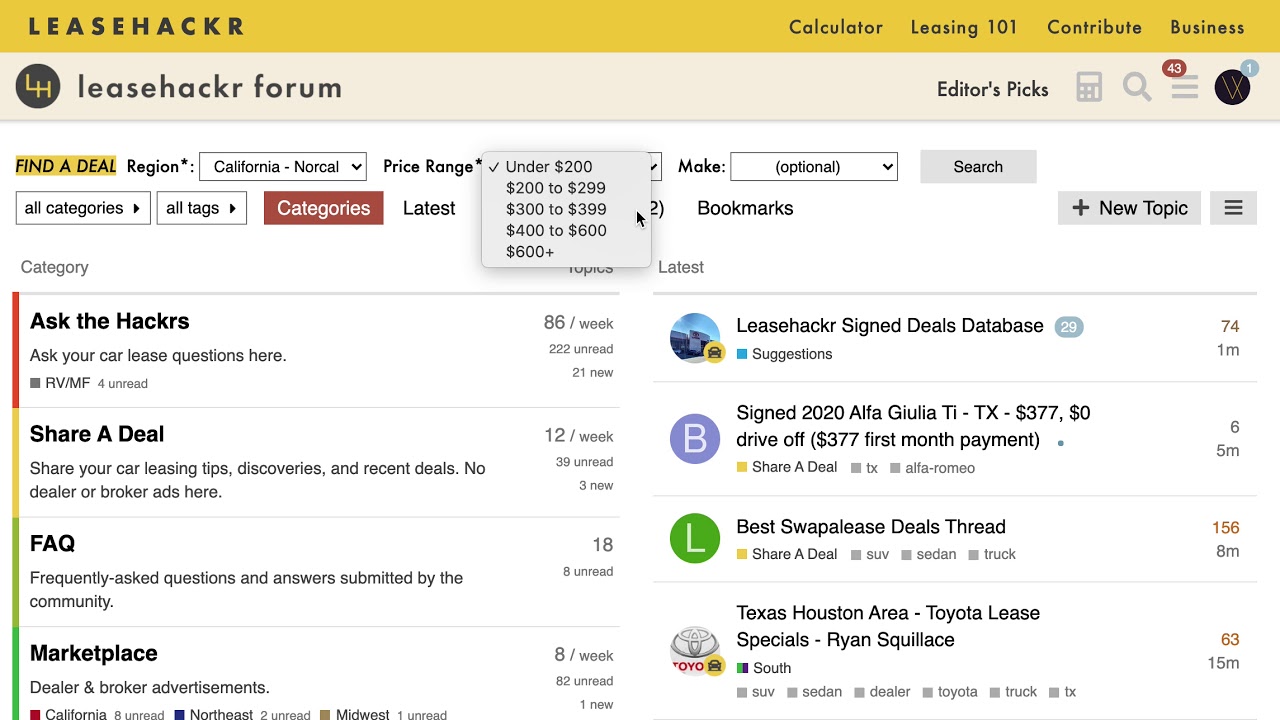Open the Marketplace category

[x=94, y=653]
